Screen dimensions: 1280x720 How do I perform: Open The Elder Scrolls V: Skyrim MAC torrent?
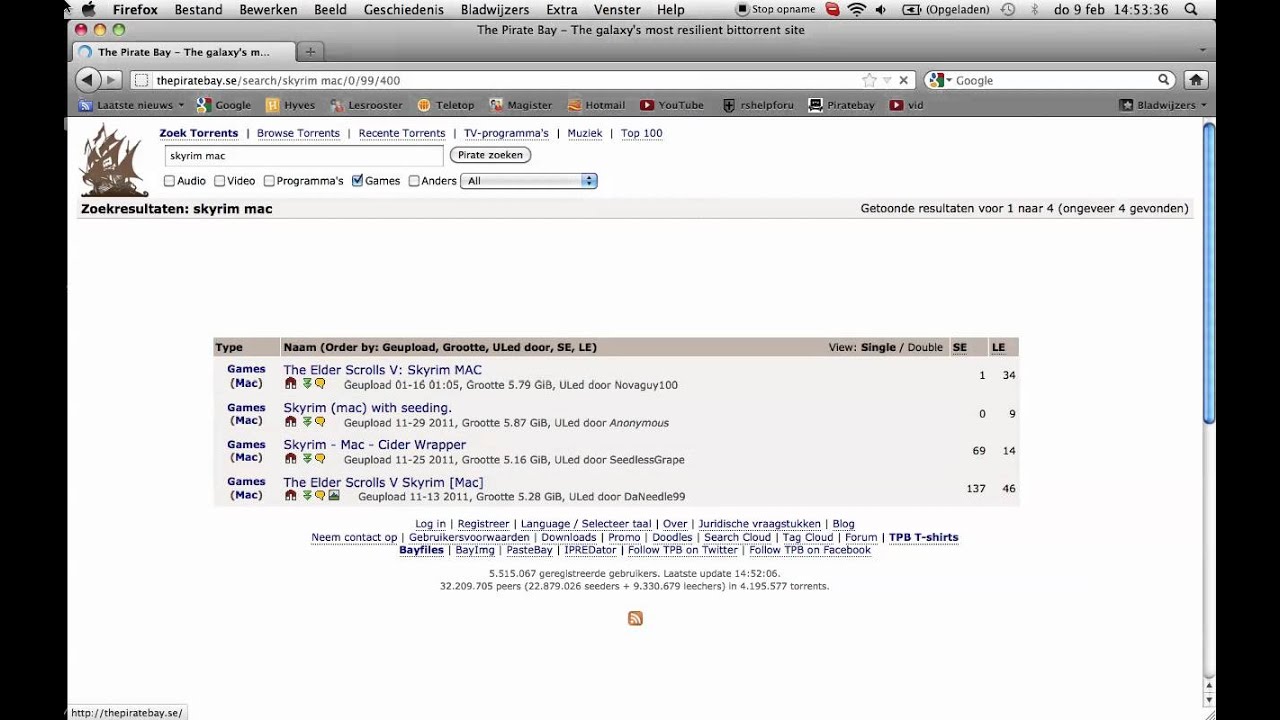(382, 370)
